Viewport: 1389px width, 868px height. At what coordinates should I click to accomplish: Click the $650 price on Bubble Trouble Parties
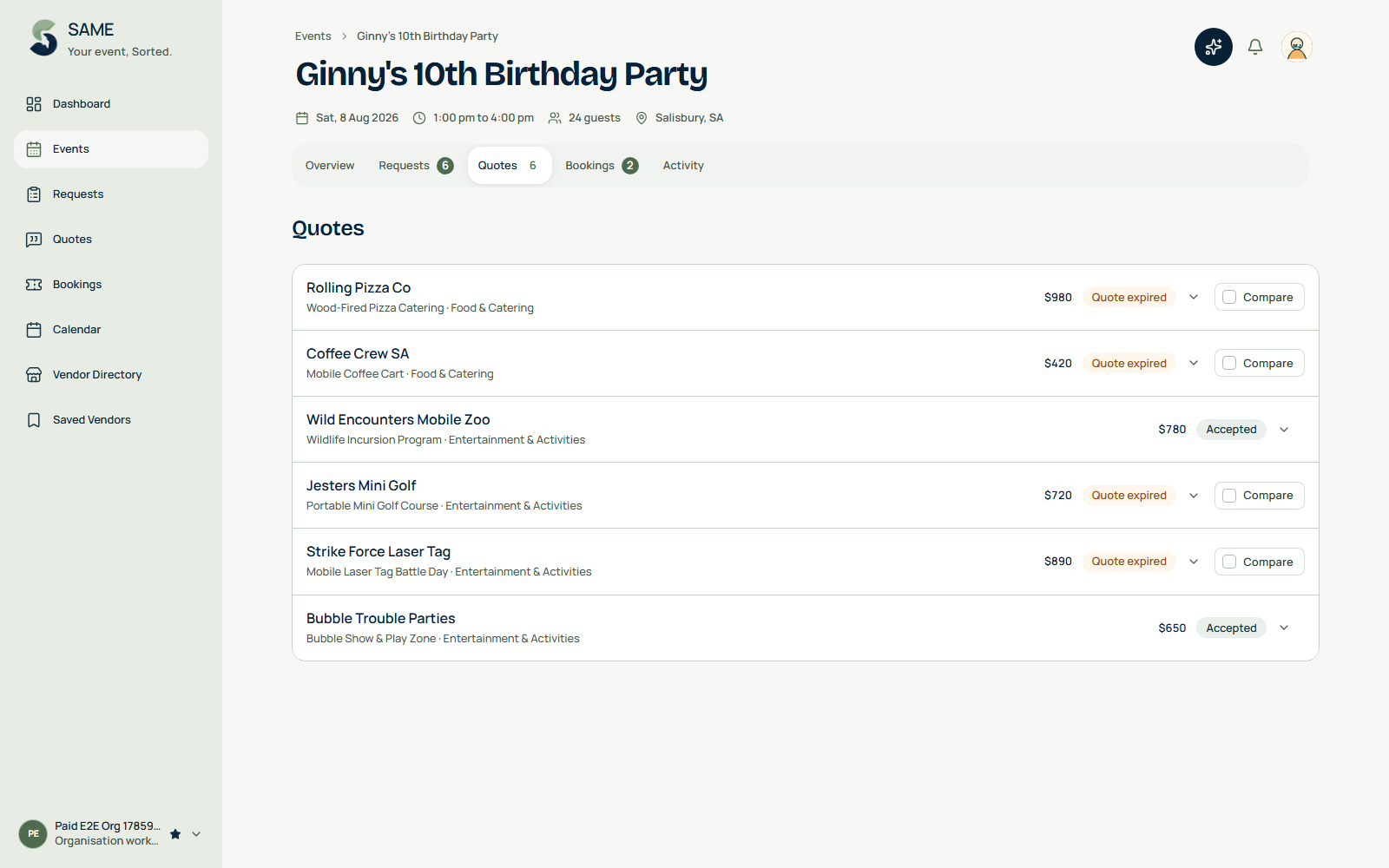pyautogui.click(x=1172, y=628)
